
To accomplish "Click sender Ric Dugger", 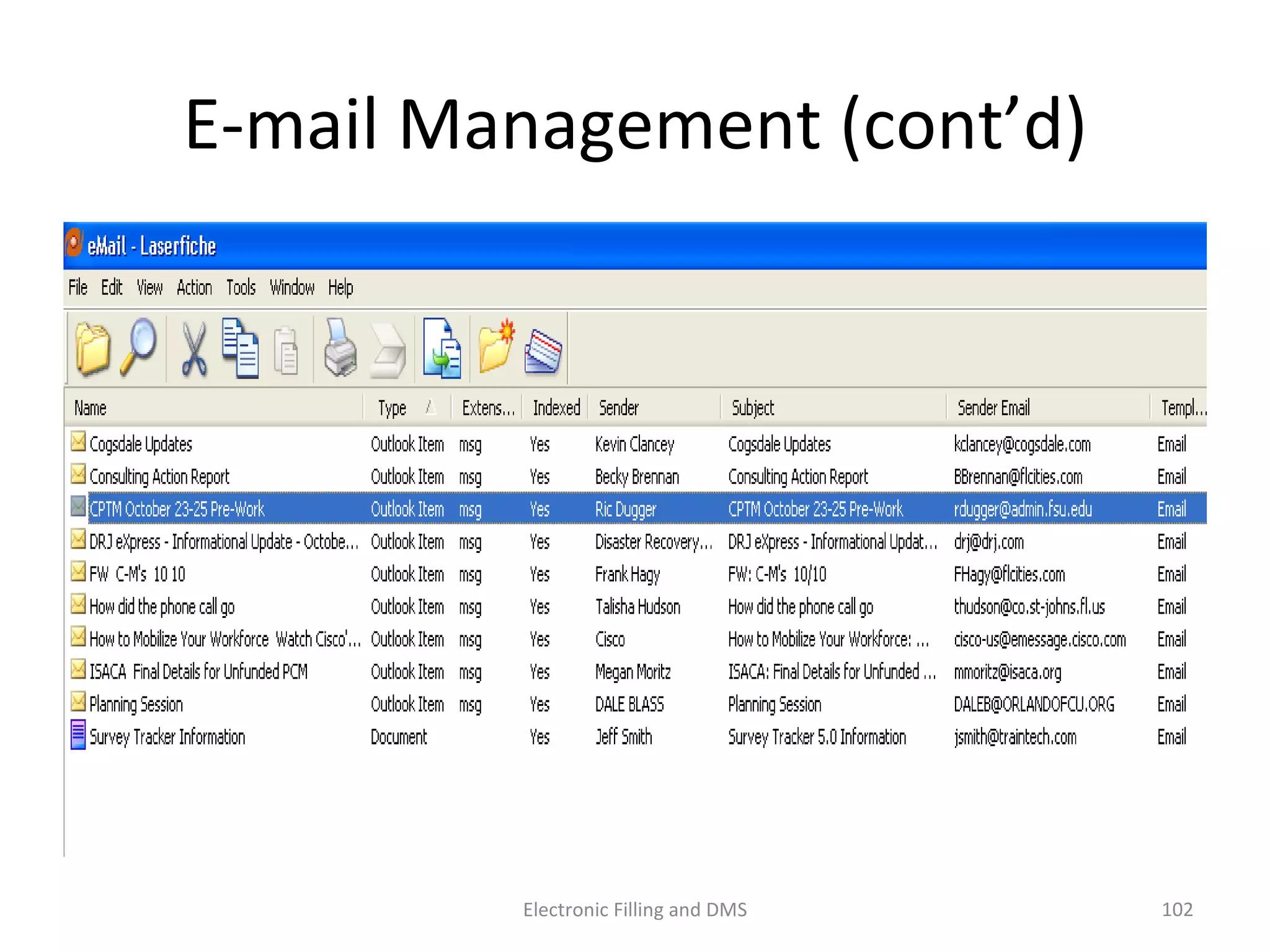I will tap(625, 509).
